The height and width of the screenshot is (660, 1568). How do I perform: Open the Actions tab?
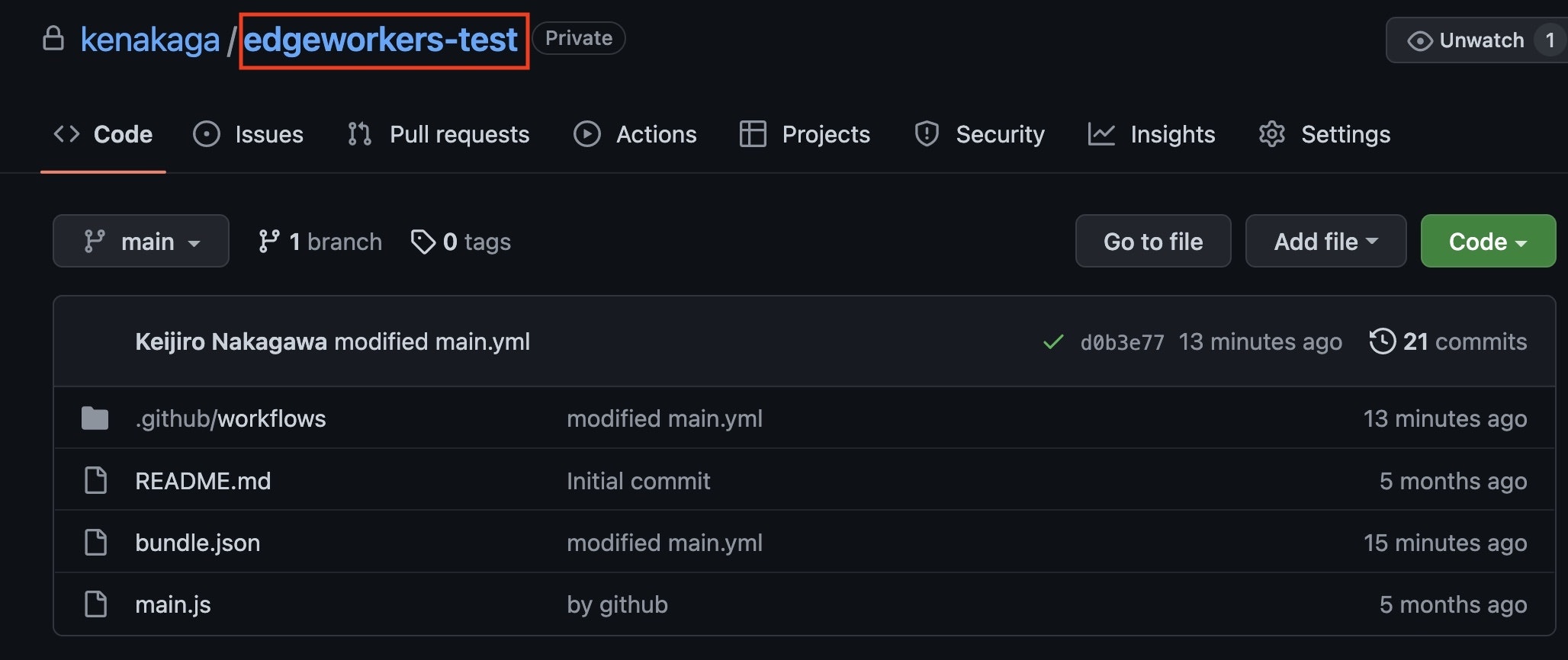pos(635,134)
